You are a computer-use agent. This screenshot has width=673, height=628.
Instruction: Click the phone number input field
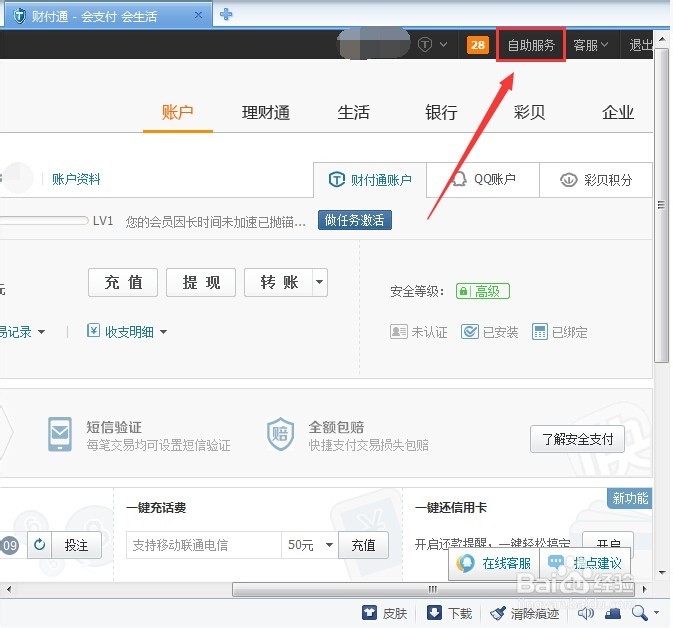(204, 545)
